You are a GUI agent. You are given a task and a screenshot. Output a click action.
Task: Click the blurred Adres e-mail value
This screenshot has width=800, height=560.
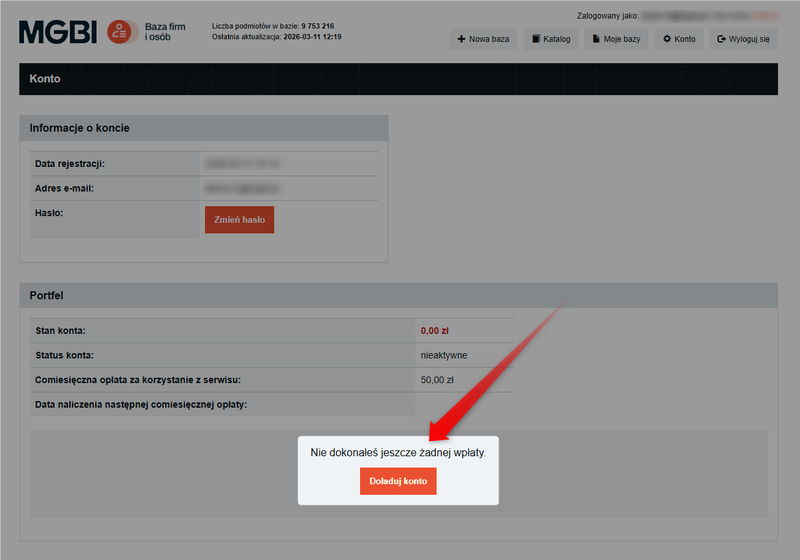(x=240, y=188)
